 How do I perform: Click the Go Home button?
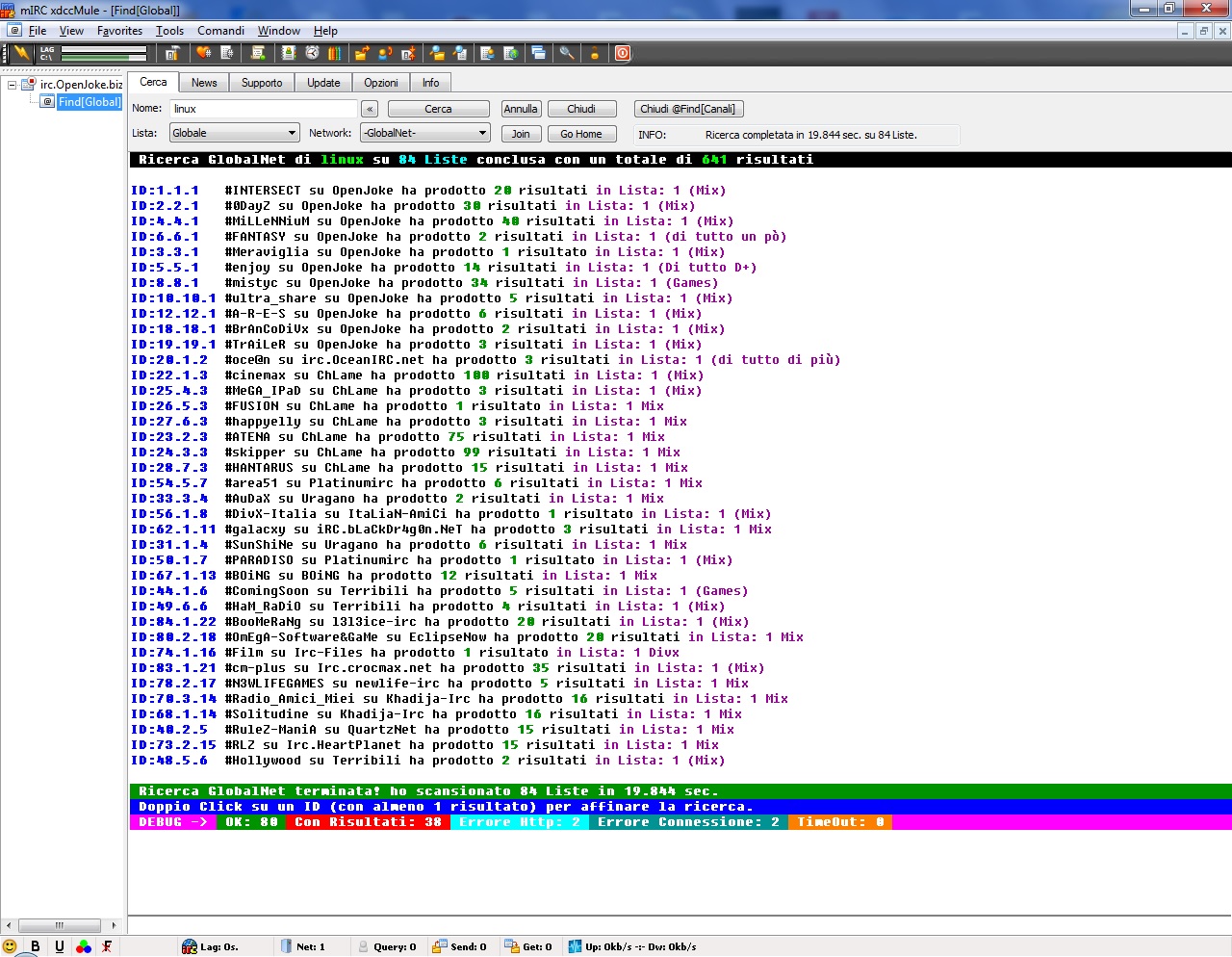click(581, 133)
